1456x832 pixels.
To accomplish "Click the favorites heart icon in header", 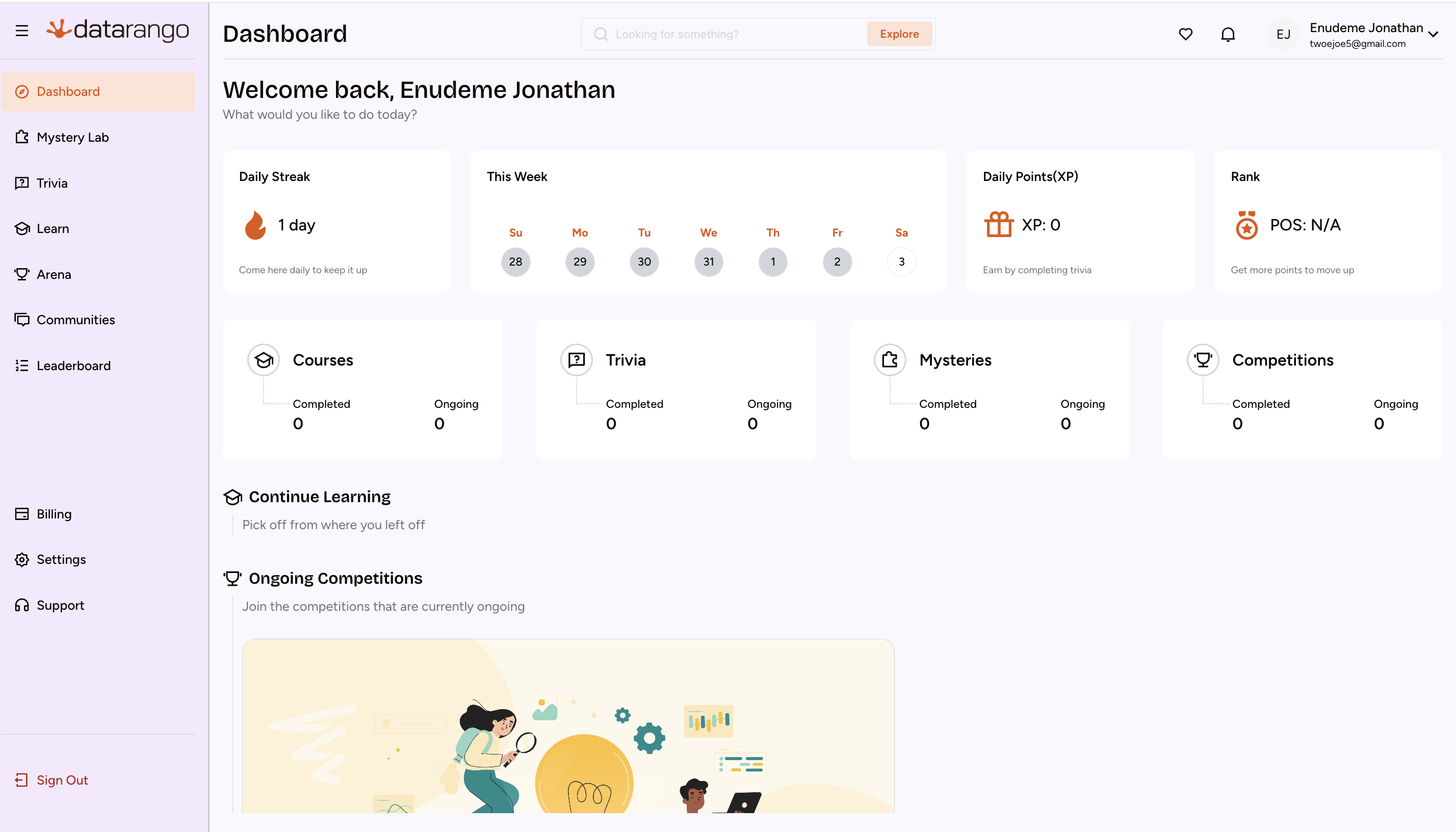I will (x=1185, y=34).
